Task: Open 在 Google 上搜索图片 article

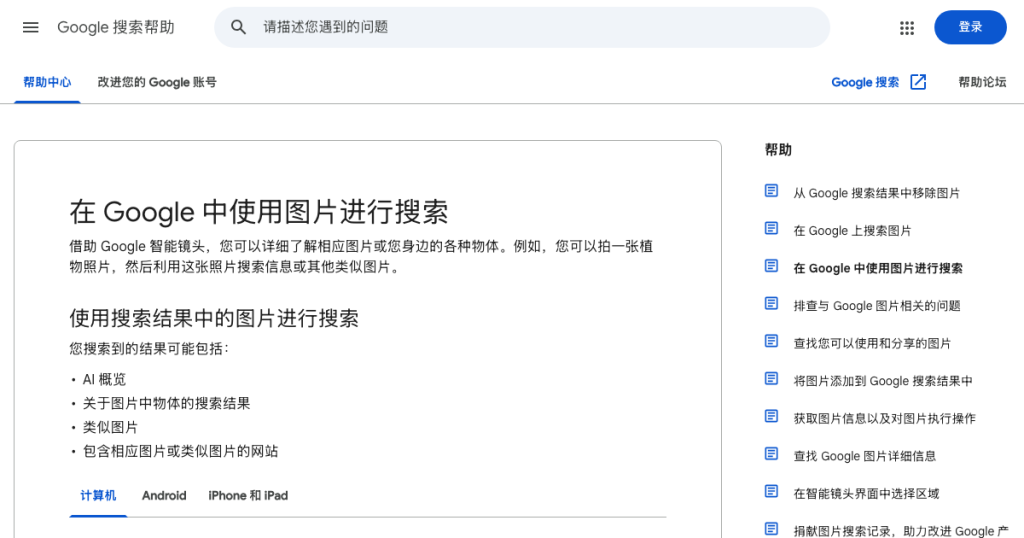Action: (x=852, y=230)
